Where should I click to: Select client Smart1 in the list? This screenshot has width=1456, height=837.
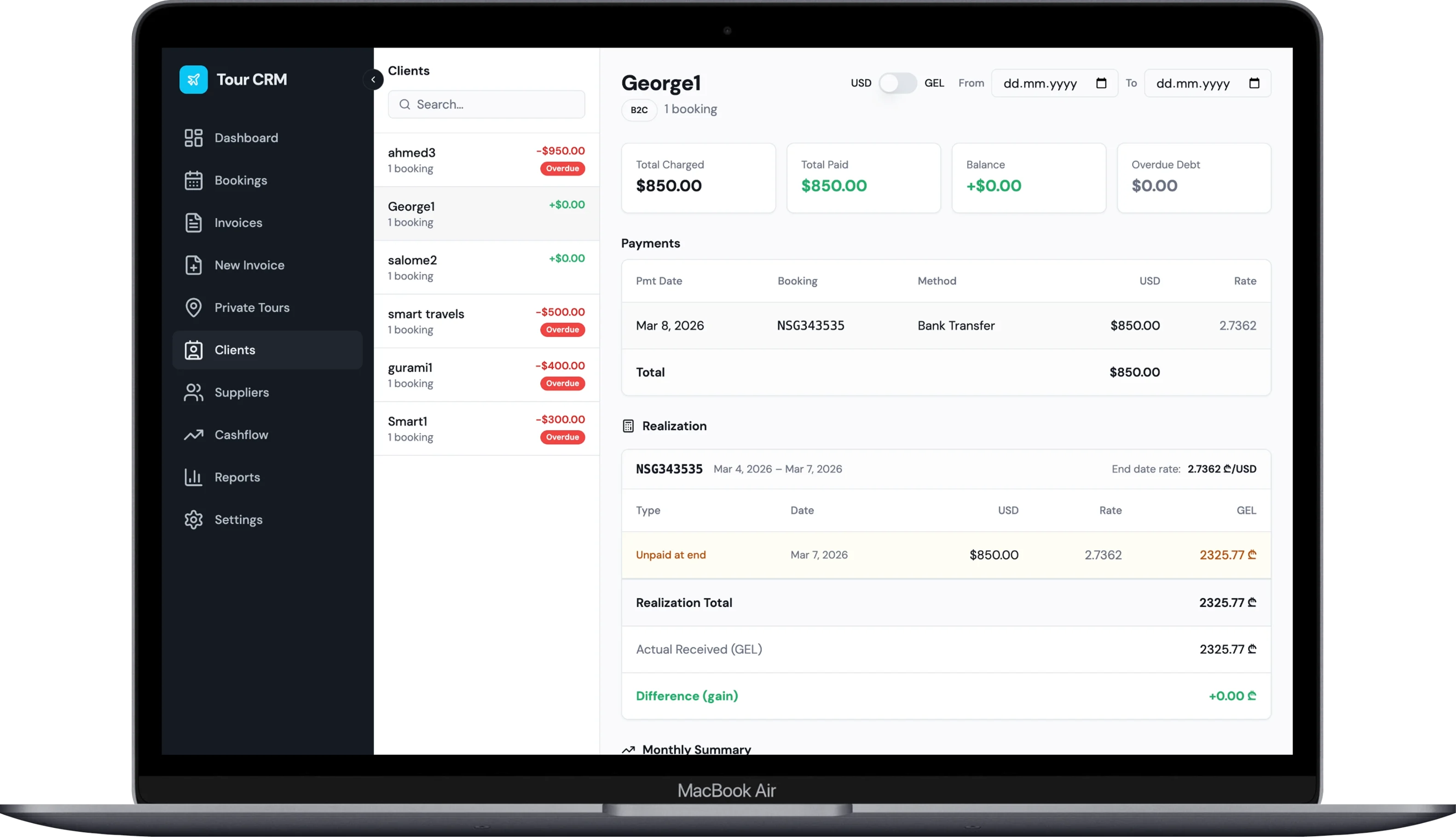pos(486,429)
